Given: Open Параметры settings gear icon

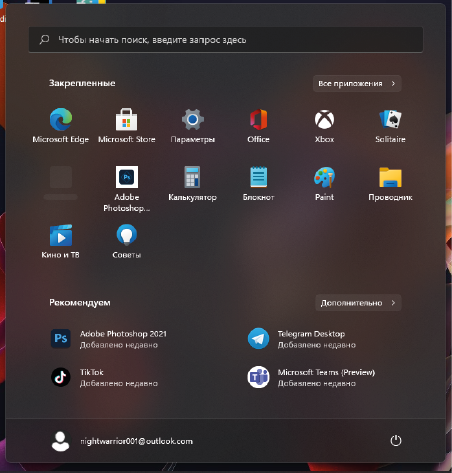Looking at the screenshot, I should pyautogui.click(x=193, y=125).
